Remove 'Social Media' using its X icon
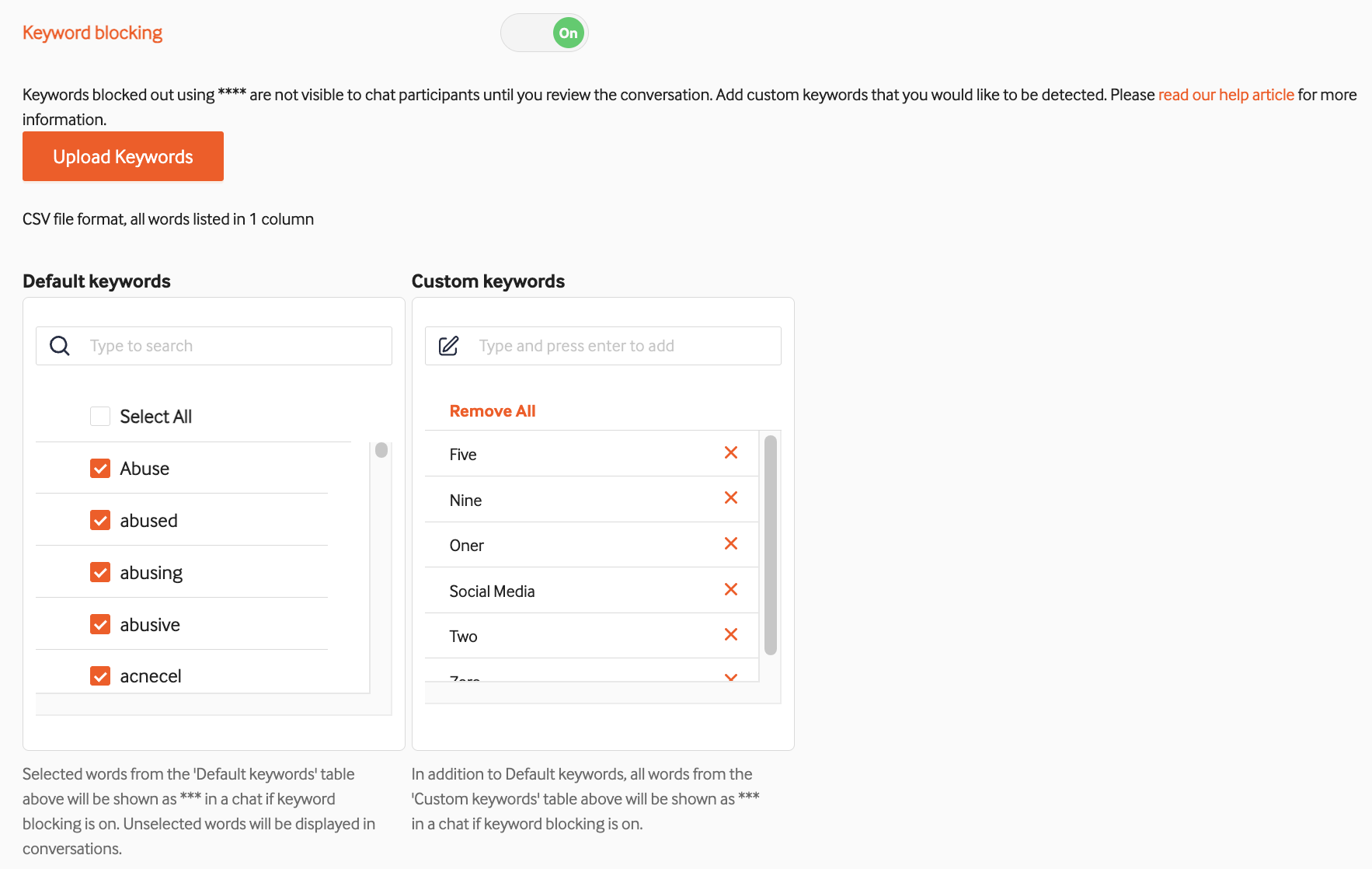Screen dimensions: 1372x869 [x=730, y=589]
